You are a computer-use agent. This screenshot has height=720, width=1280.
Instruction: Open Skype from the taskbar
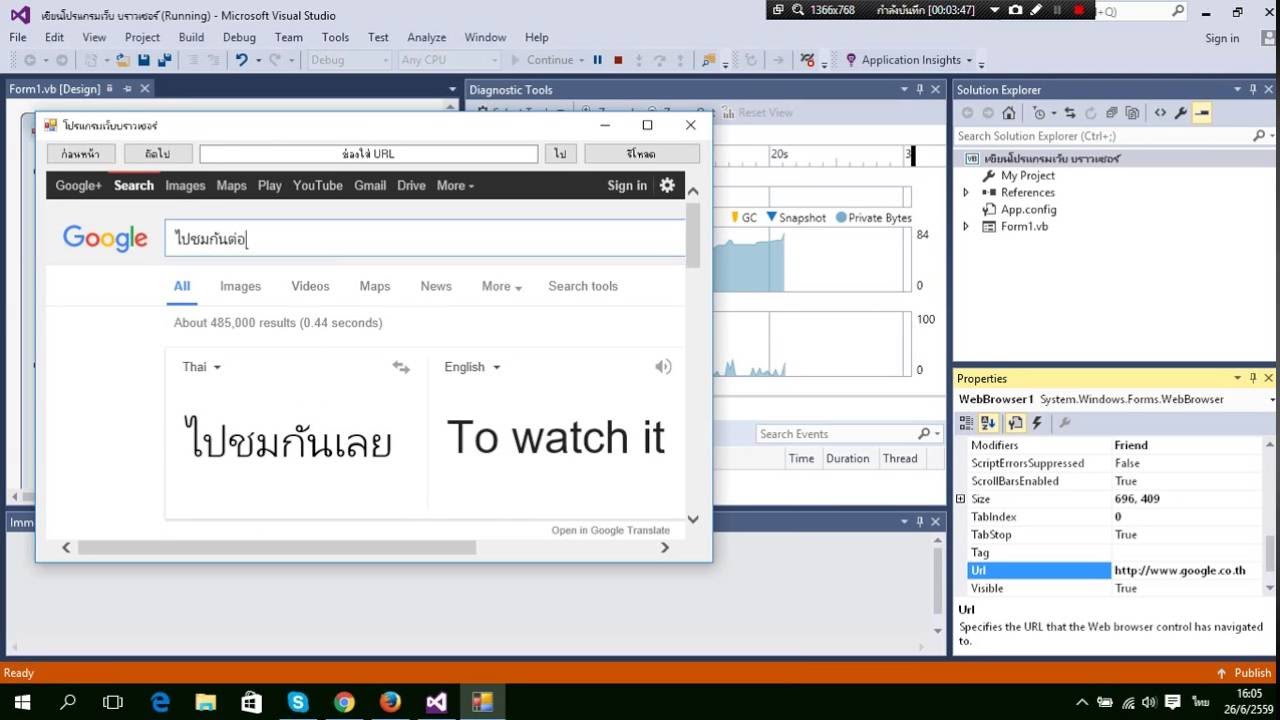click(298, 702)
